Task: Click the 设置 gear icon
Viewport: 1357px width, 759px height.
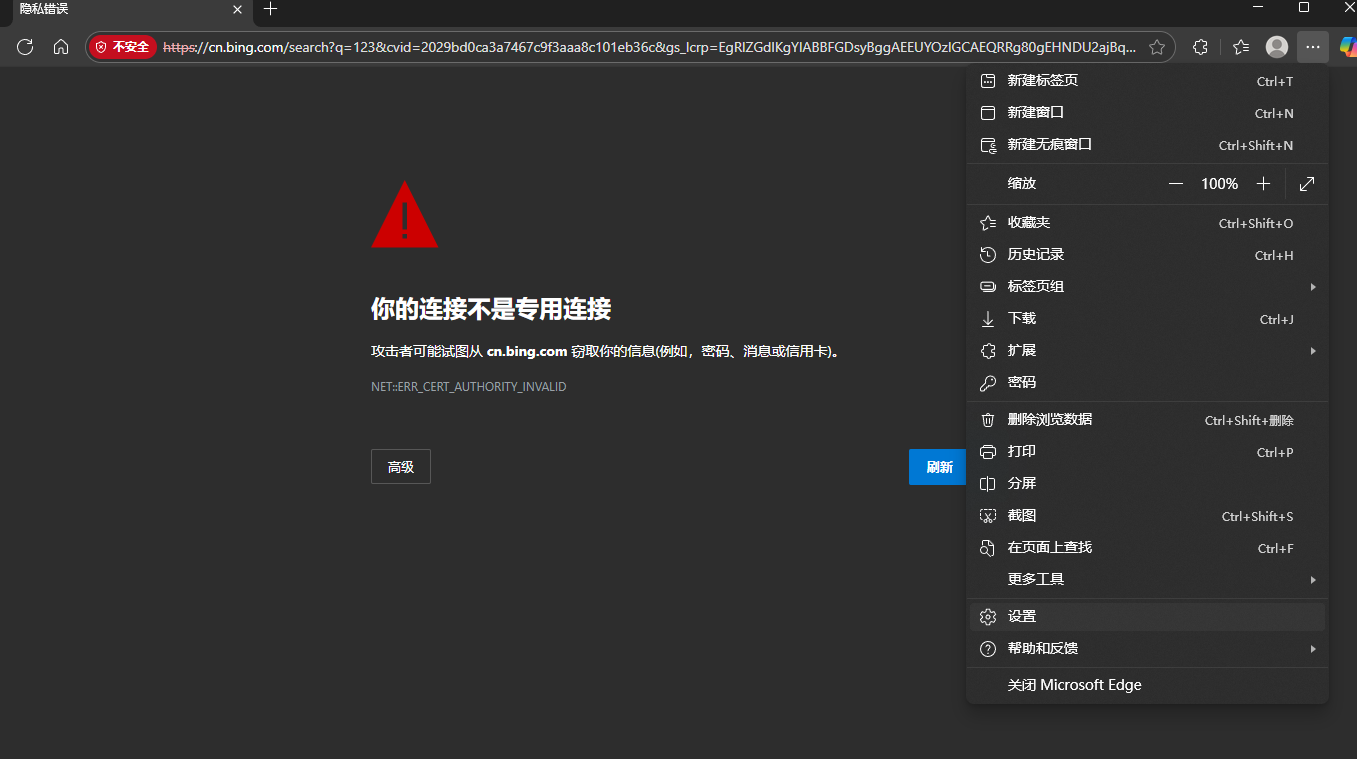Action: [988, 617]
